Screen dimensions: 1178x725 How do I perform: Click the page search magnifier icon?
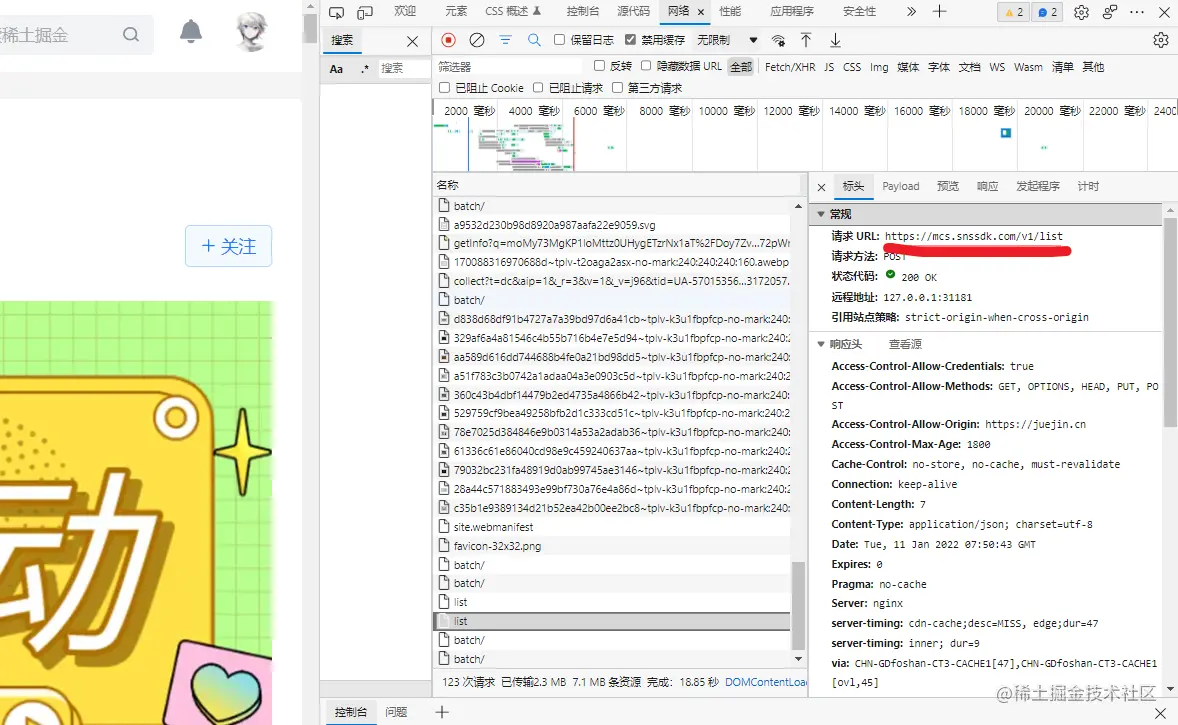click(x=131, y=35)
